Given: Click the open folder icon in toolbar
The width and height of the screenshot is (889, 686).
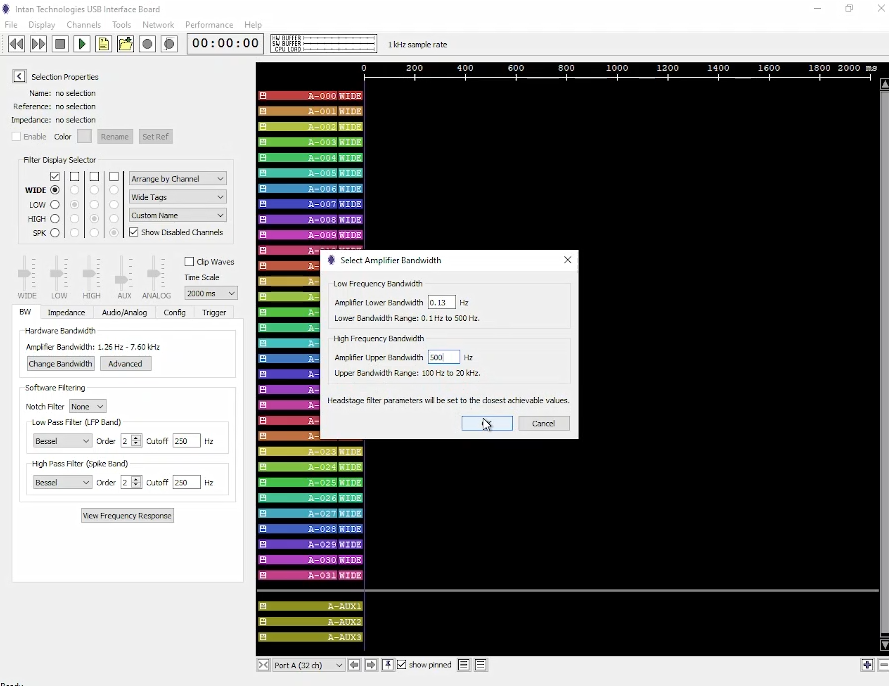Looking at the screenshot, I should click(x=125, y=44).
